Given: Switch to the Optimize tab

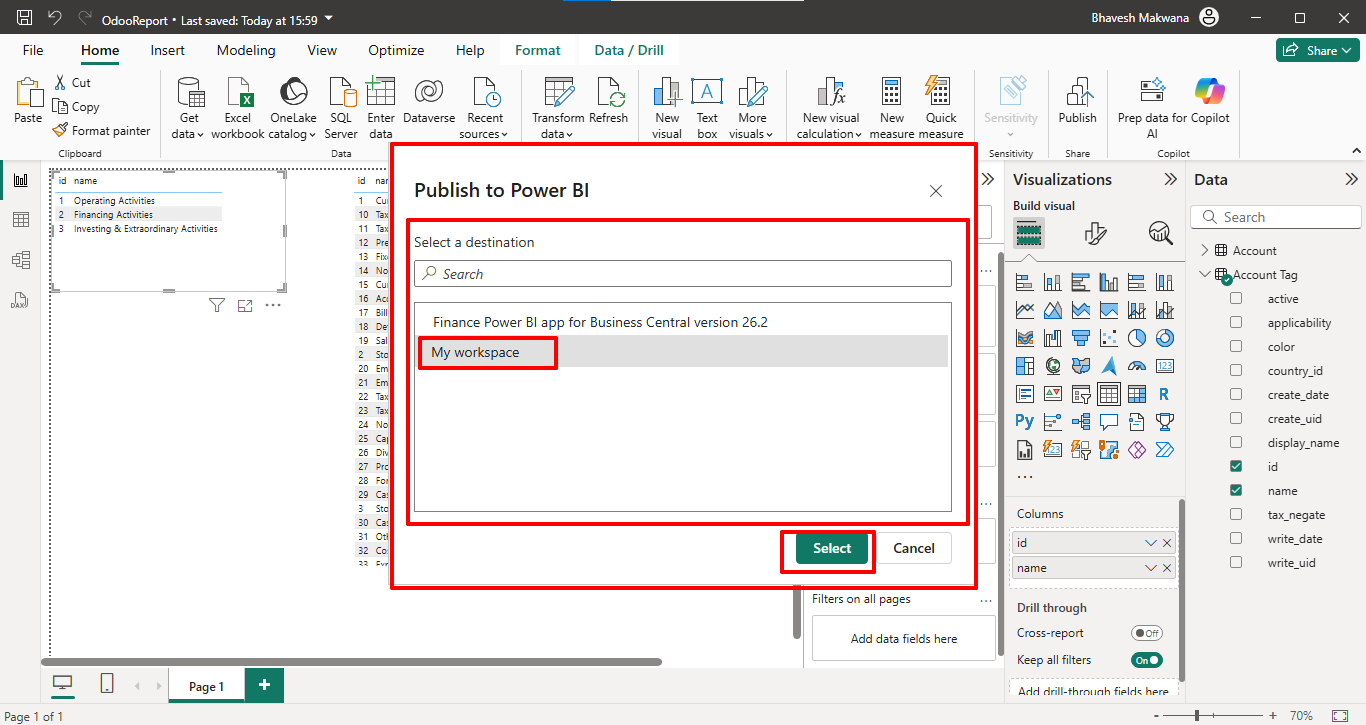Looking at the screenshot, I should 396,50.
